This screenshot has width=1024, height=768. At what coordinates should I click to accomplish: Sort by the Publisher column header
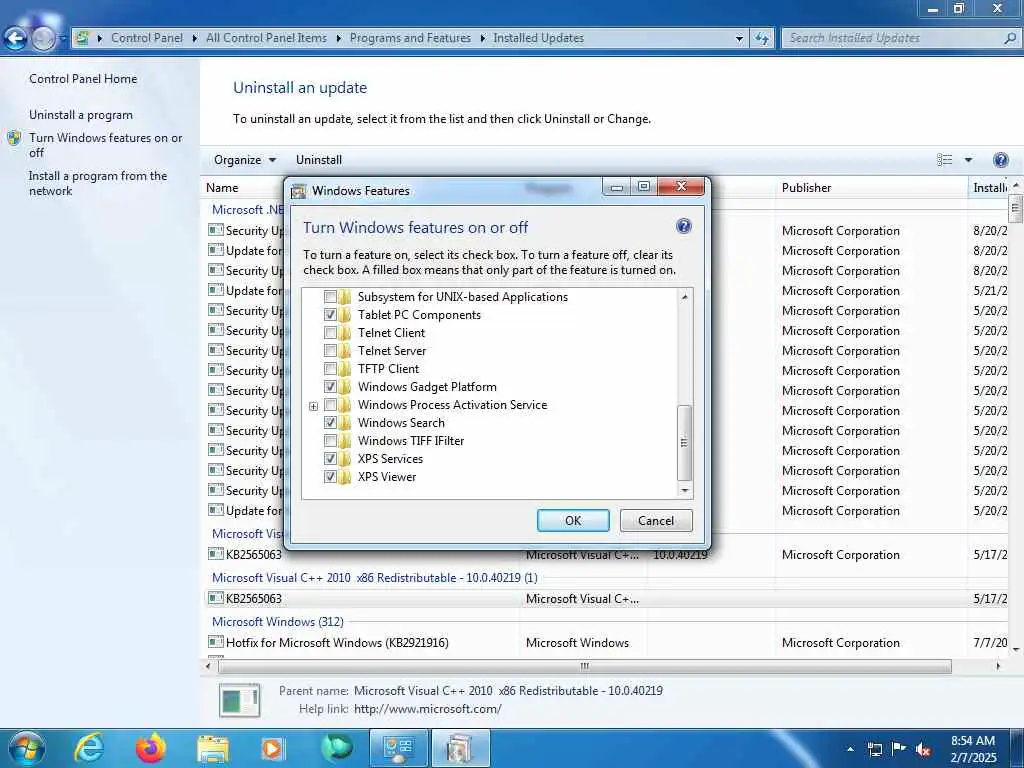[x=807, y=187]
